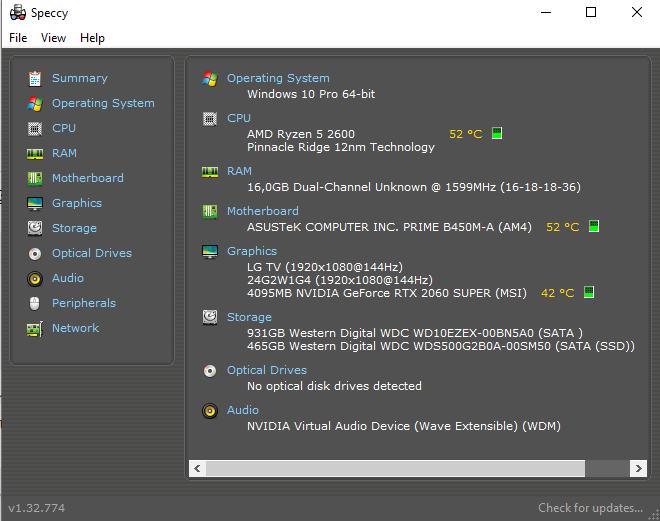Click the Windows 10 Pro 64-bit text
660x521 pixels.
click(311, 94)
